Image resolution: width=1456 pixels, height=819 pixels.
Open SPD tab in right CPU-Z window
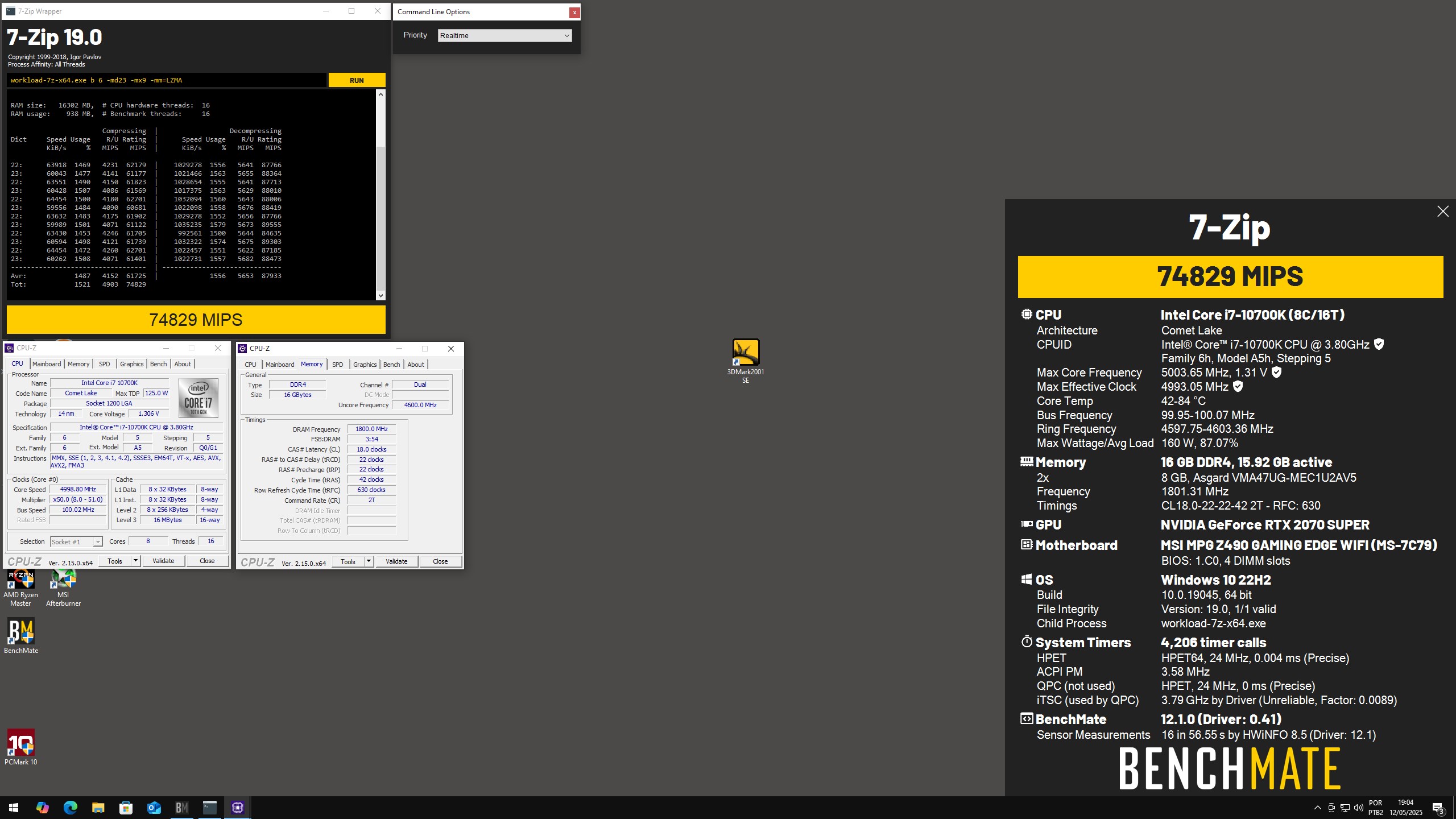[x=338, y=365]
